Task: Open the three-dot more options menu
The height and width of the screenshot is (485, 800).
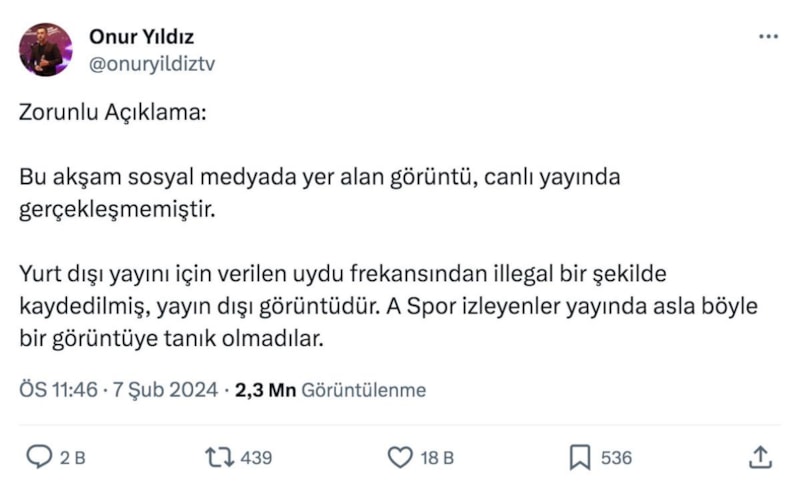Action: 768,37
